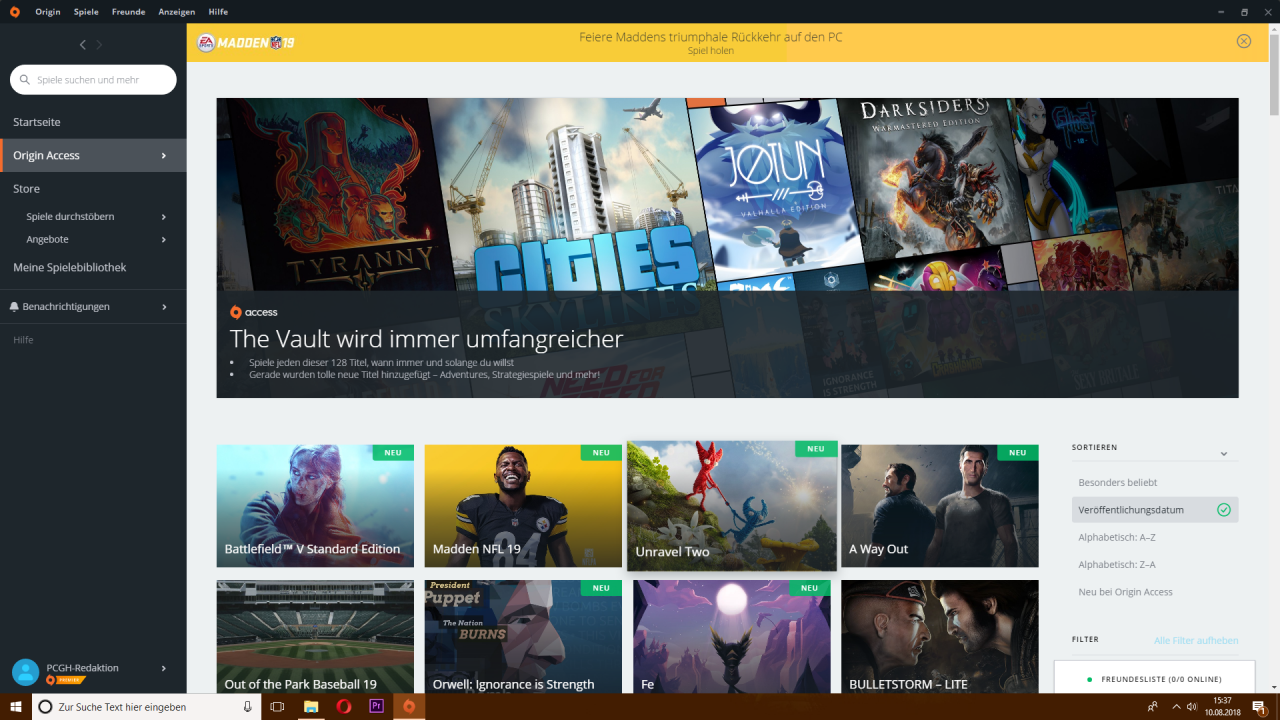Expand Benachrichtigungen panel arrow

[164, 307]
